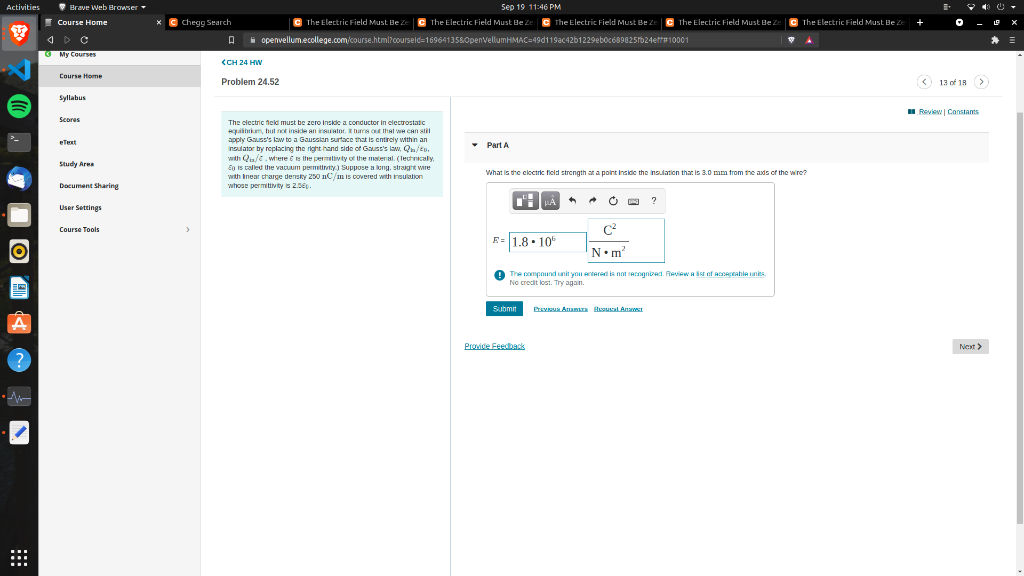Bookmark this page icon
1024x576 pixels.
[x=231, y=40]
